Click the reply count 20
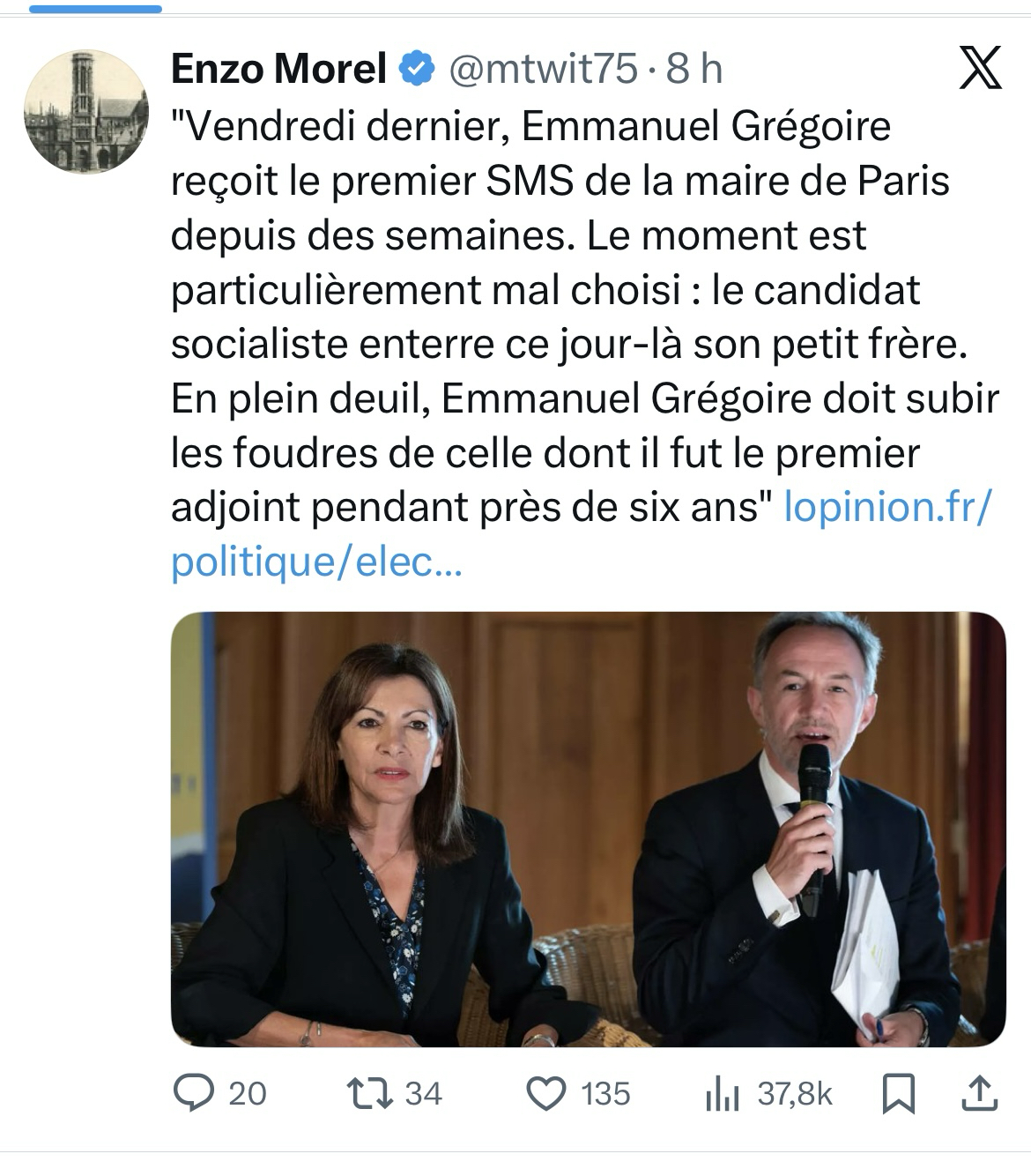This screenshot has height=1176, width=1031. 247,1094
